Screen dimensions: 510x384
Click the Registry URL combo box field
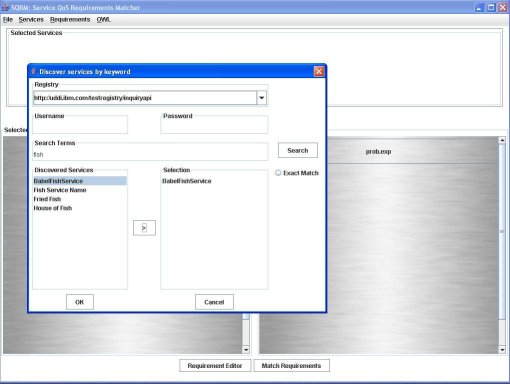(145, 98)
